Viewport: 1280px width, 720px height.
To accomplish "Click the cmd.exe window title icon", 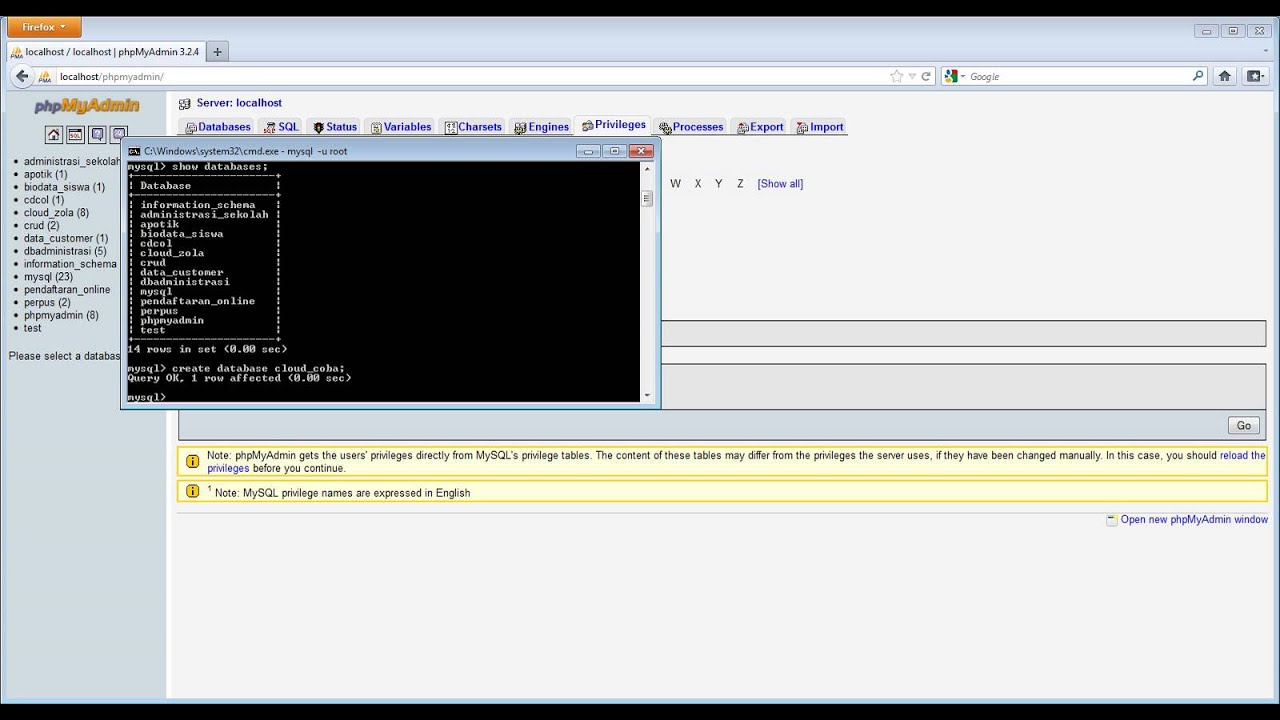I will coord(134,151).
